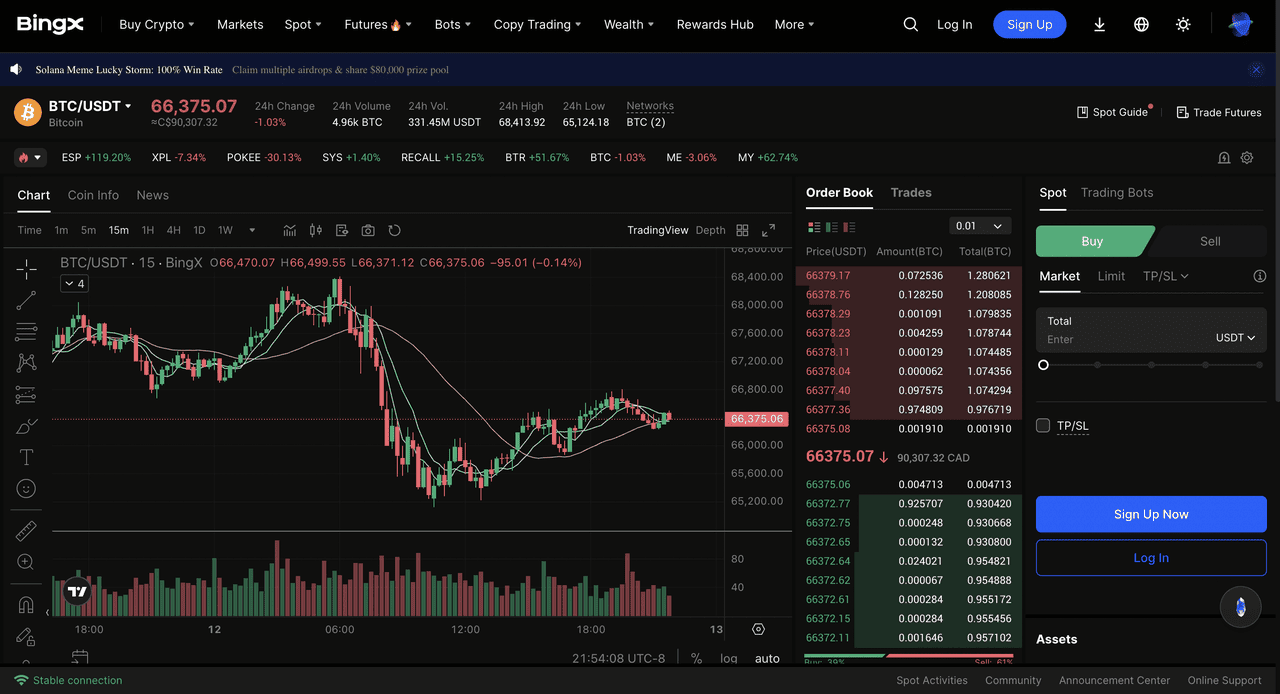Select the trend line drawing tool
1280x694 pixels.
tap(26, 299)
